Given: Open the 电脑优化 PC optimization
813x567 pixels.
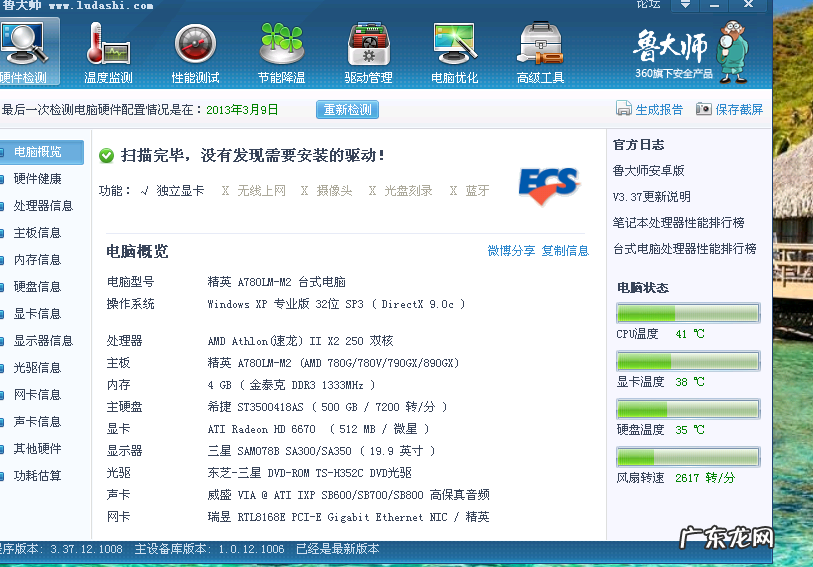Looking at the screenshot, I should tap(455, 53).
